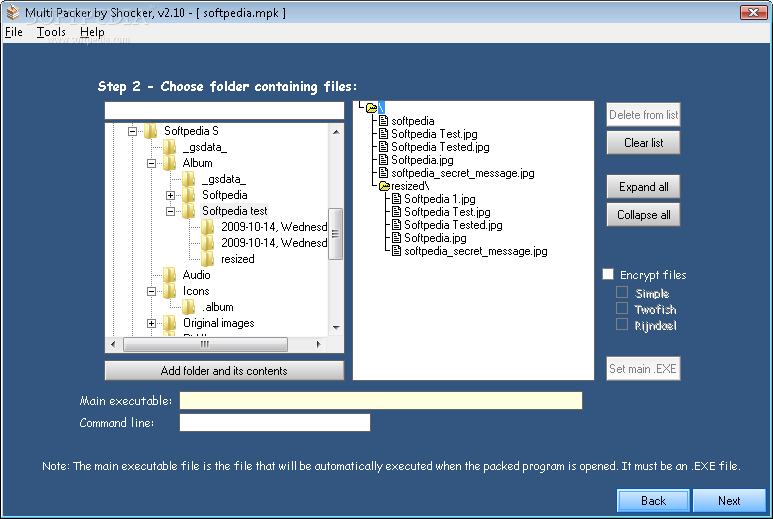Viewport: 773px width, 519px height.
Task: Click the root open-folder icon in file list
Action: tap(372, 108)
